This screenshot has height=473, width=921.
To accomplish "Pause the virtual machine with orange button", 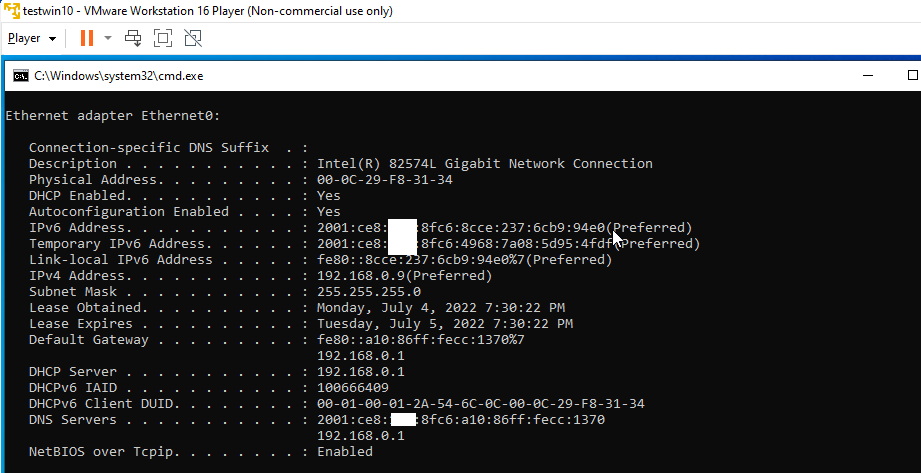I will pos(86,38).
